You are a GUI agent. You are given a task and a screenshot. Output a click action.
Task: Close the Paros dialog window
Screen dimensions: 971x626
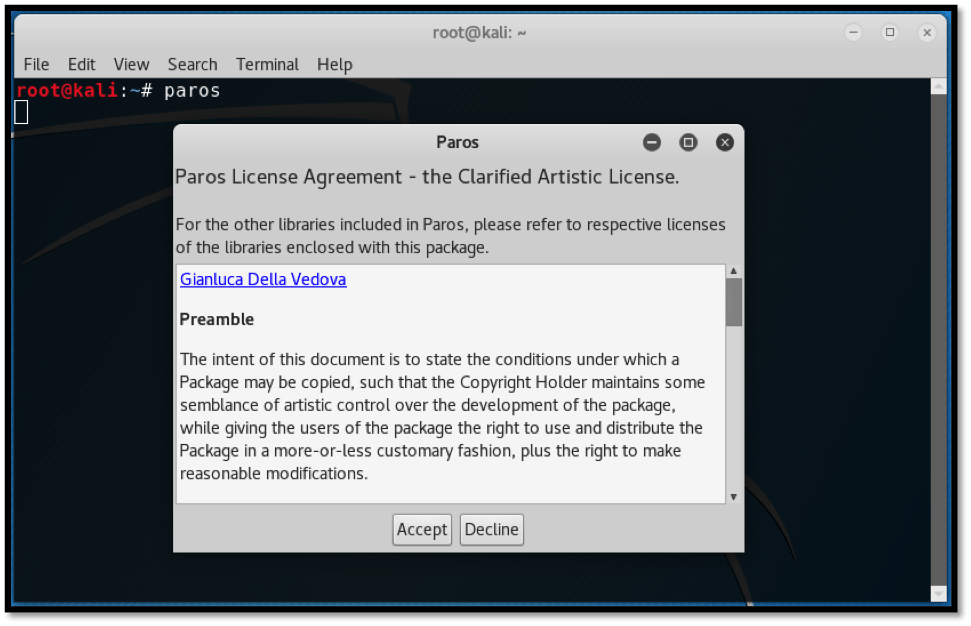click(x=725, y=142)
